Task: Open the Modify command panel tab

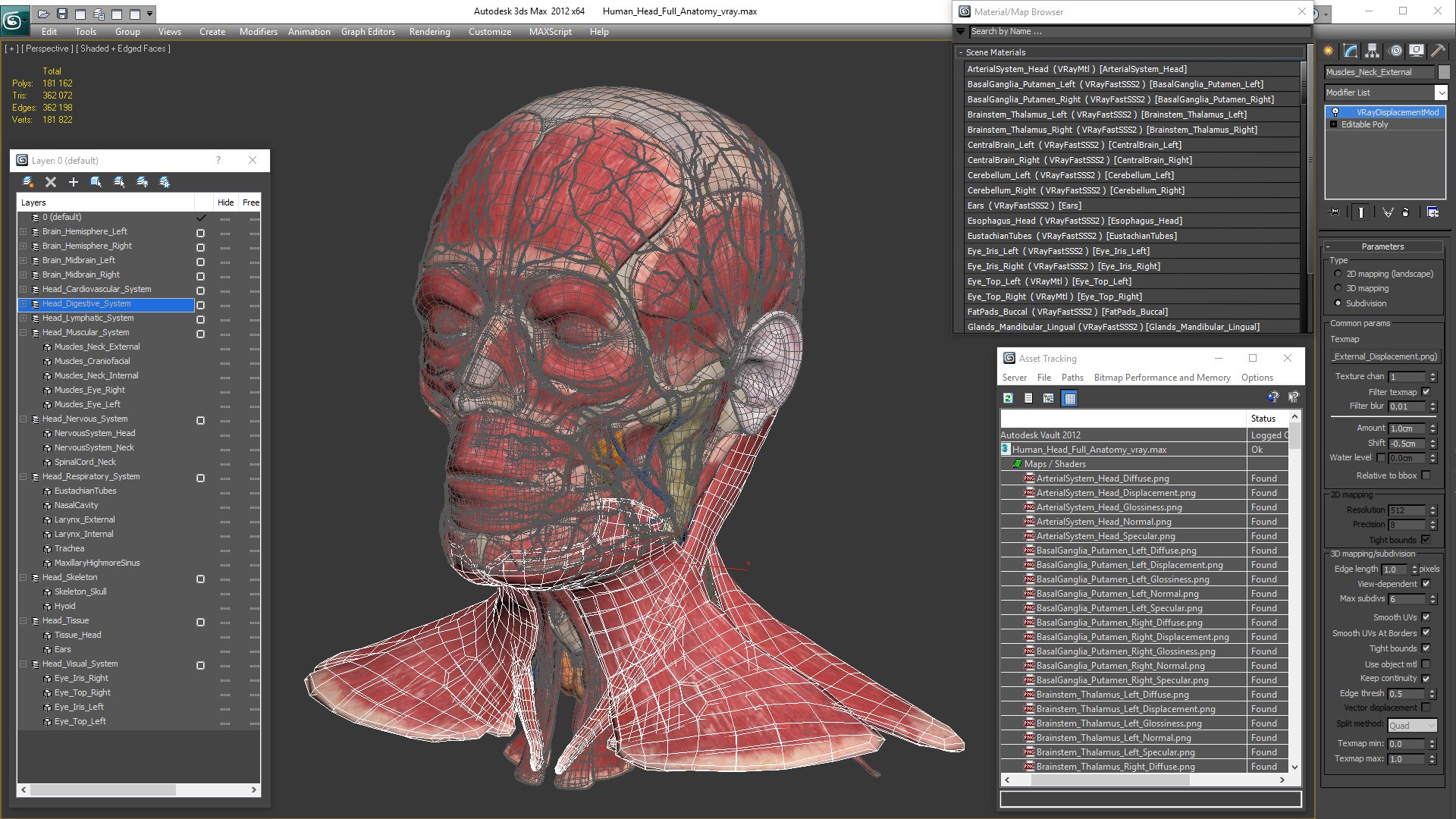Action: [x=1351, y=51]
